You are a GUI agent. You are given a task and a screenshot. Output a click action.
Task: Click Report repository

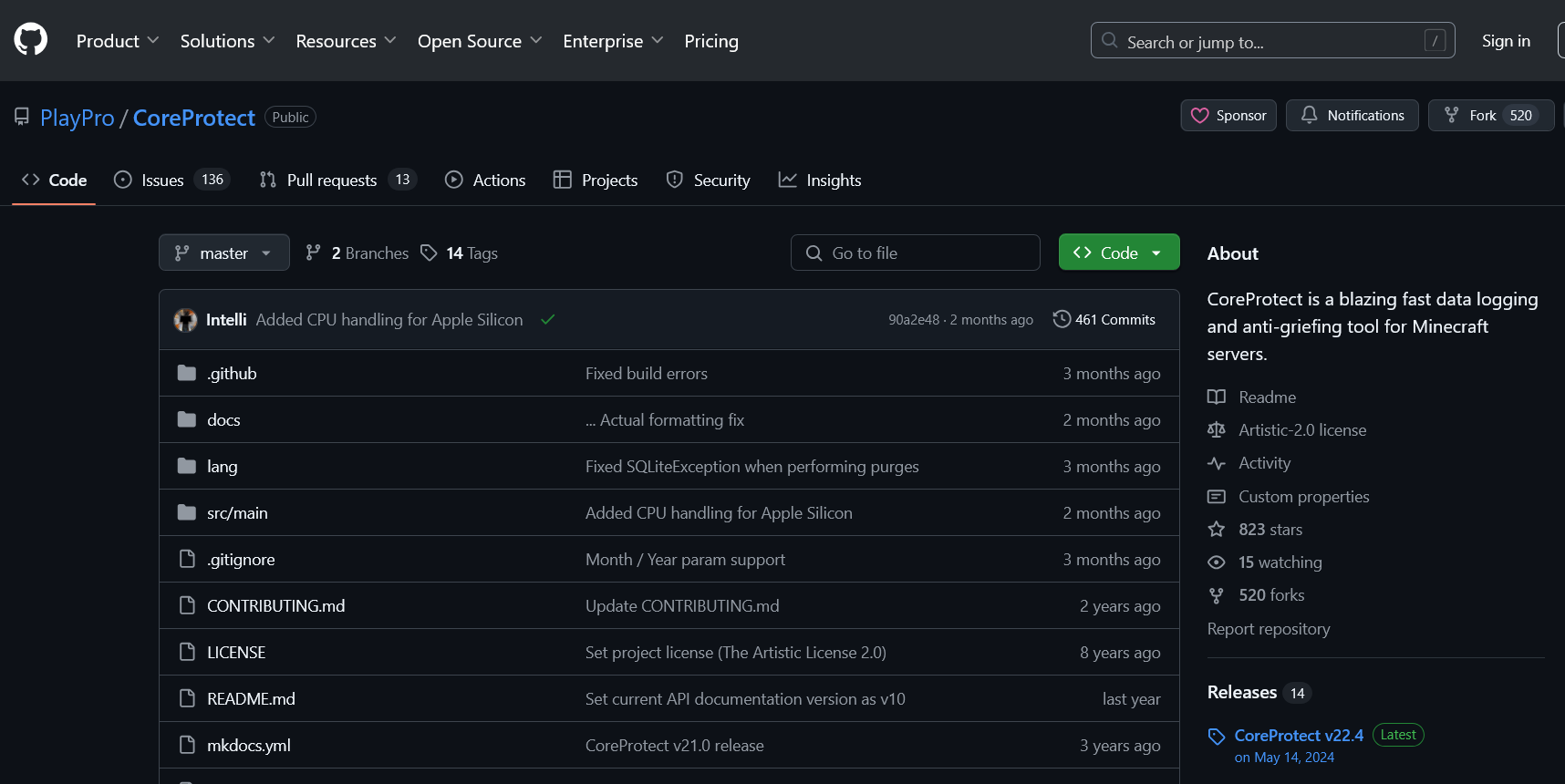[1269, 629]
